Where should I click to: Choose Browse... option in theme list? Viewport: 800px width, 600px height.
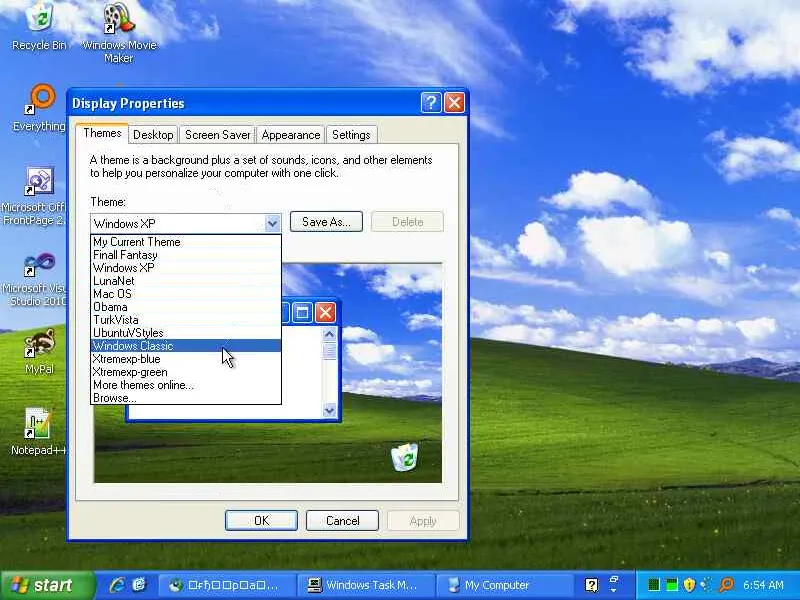point(186,398)
